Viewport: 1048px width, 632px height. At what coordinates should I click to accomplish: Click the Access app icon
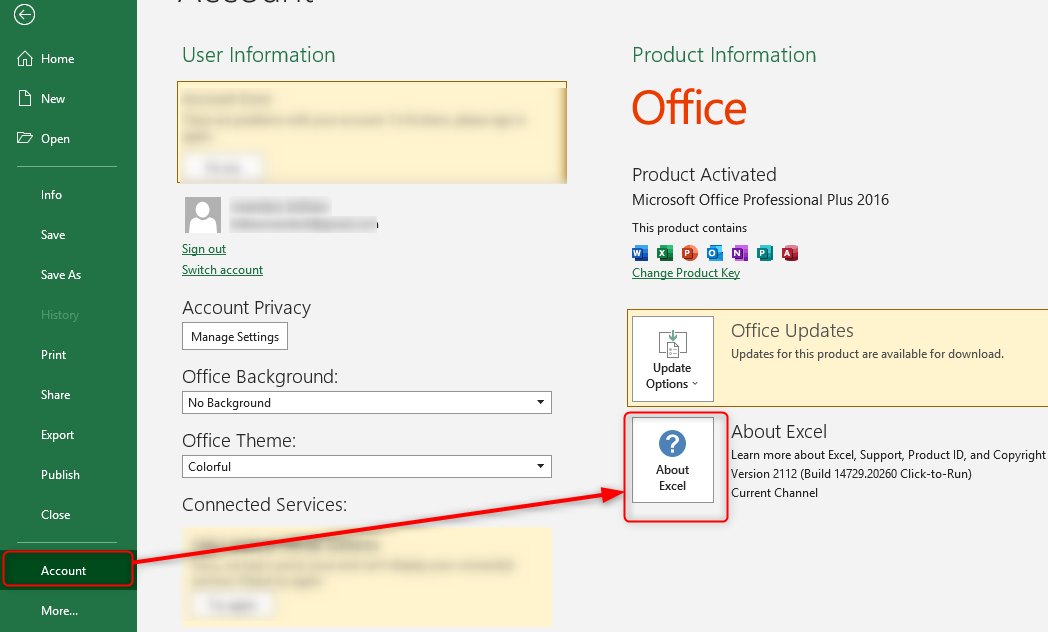pyautogui.click(x=789, y=253)
